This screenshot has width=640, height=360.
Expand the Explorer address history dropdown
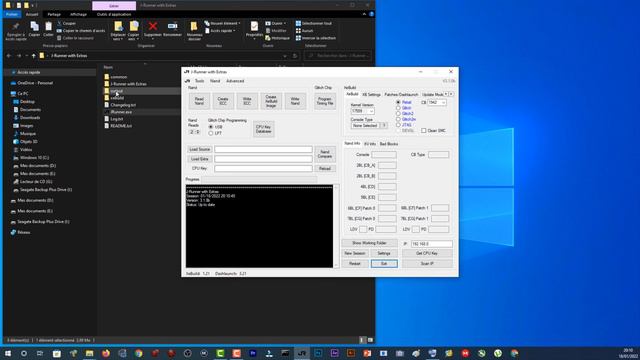coord(285,56)
